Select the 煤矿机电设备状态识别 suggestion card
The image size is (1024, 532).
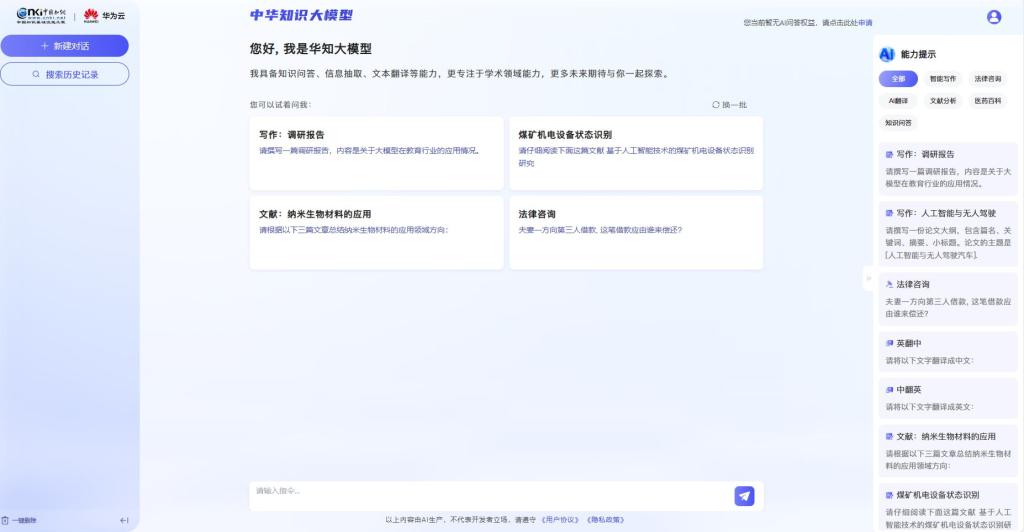635,152
